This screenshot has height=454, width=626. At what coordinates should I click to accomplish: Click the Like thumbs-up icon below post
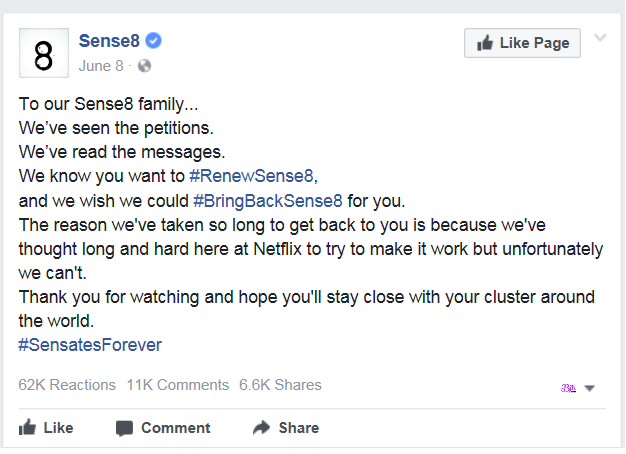tap(28, 428)
